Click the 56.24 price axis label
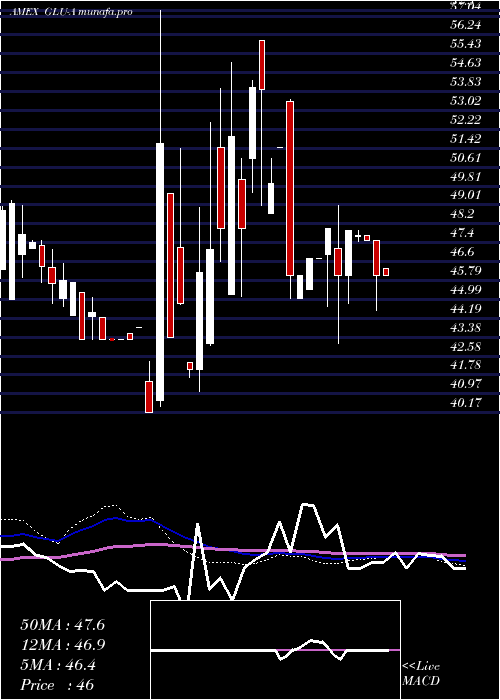The width and height of the screenshot is (500, 700). tap(465, 25)
